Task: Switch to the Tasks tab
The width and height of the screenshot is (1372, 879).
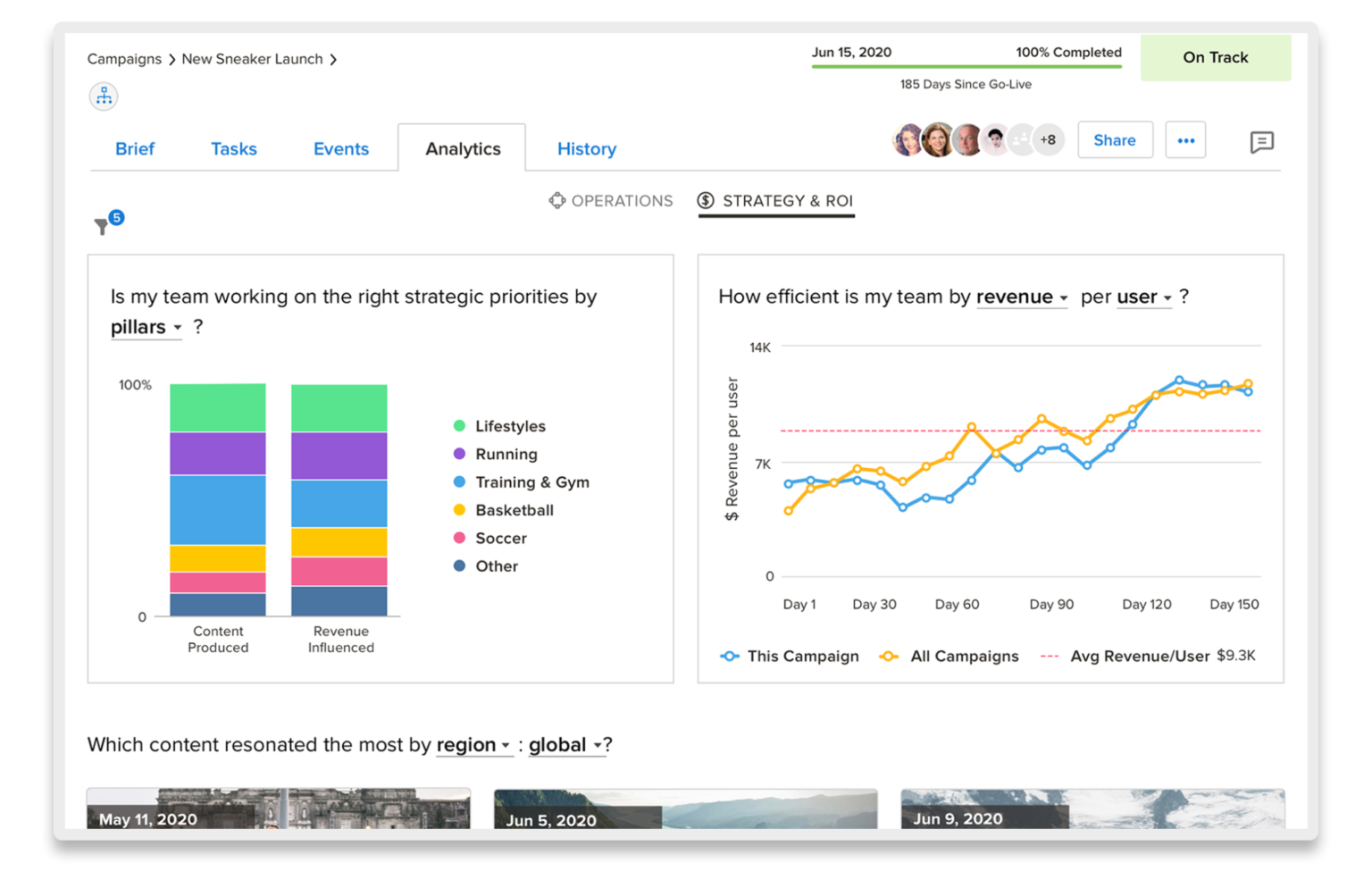Action: click(234, 149)
